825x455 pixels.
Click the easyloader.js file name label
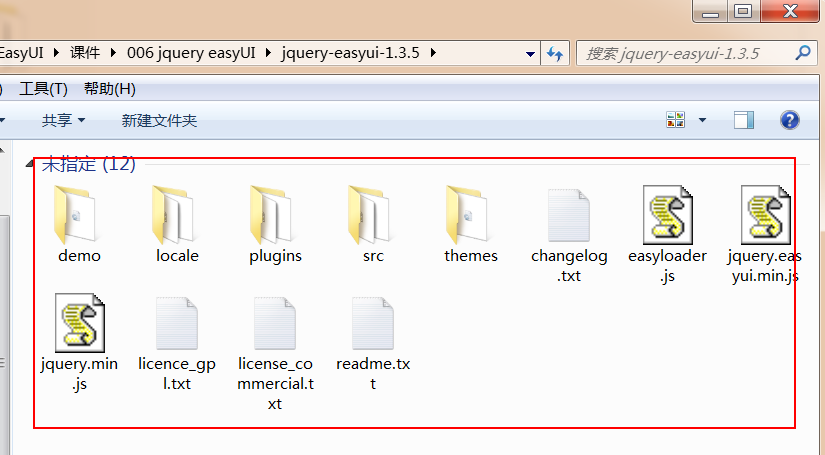pyautogui.click(x=667, y=265)
